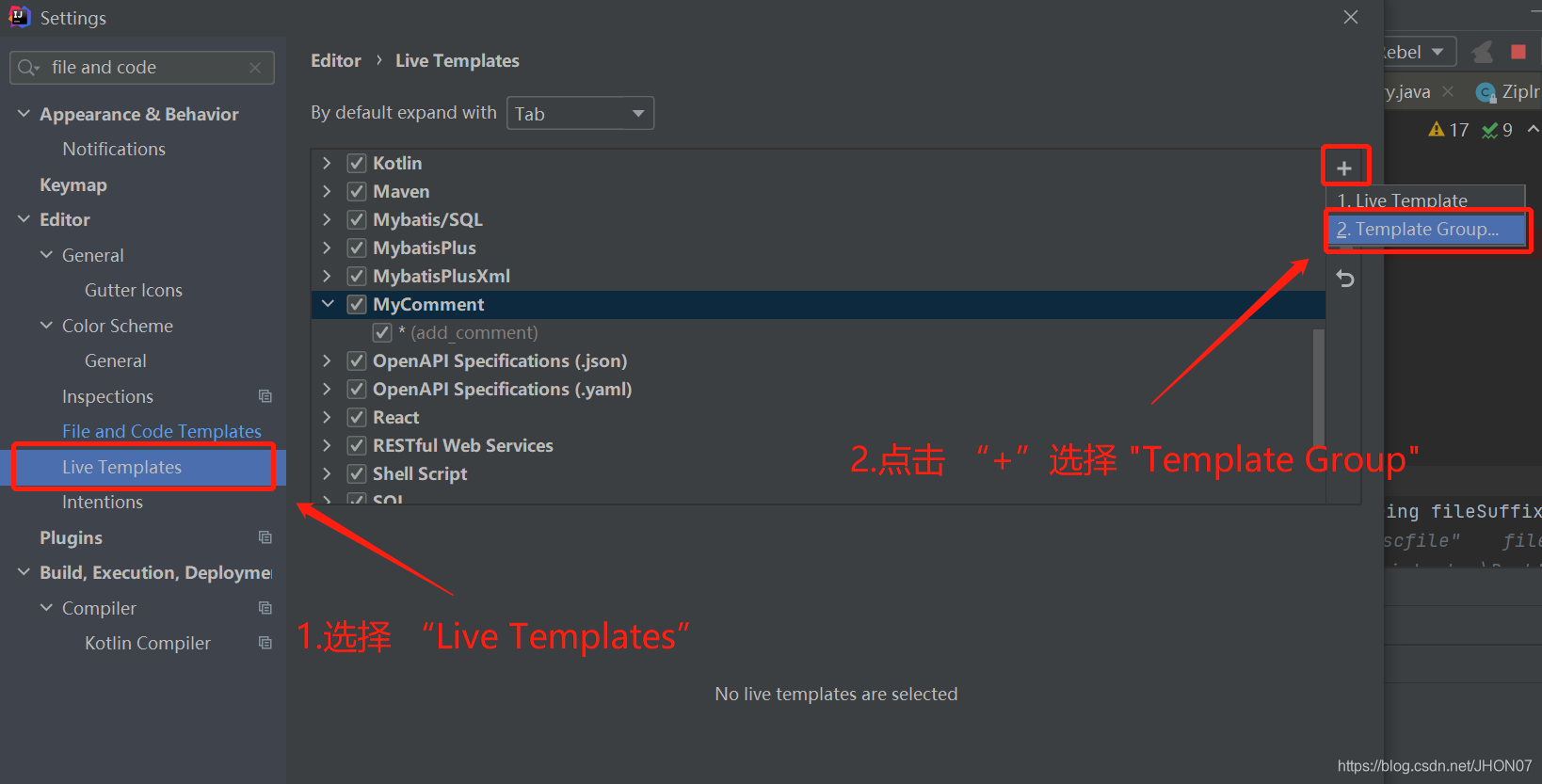Image resolution: width=1542 pixels, height=784 pixels.
Task: Collapse the General node under Editor
Action: 46,255
